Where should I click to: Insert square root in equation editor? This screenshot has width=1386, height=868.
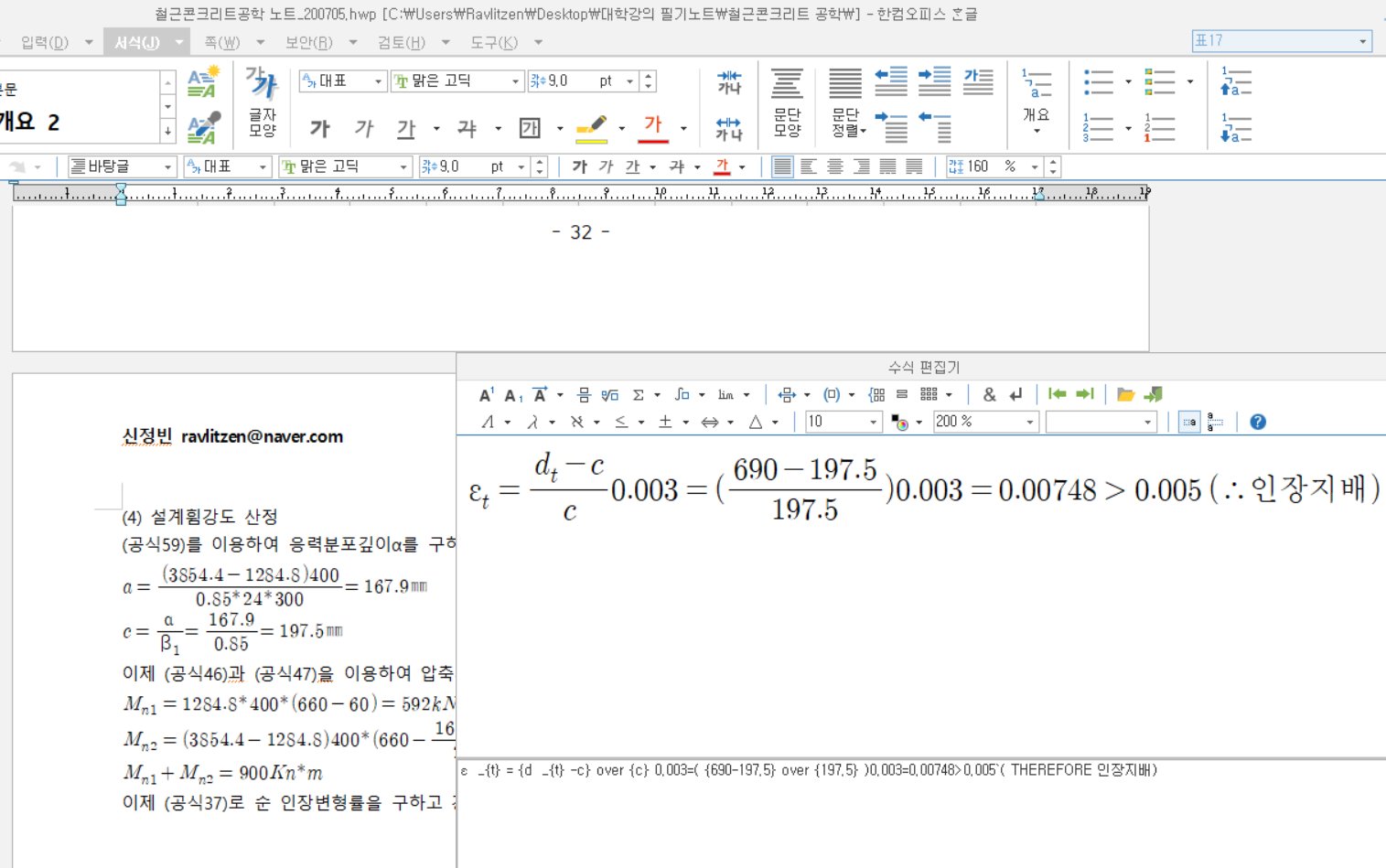tap(610, 394)
